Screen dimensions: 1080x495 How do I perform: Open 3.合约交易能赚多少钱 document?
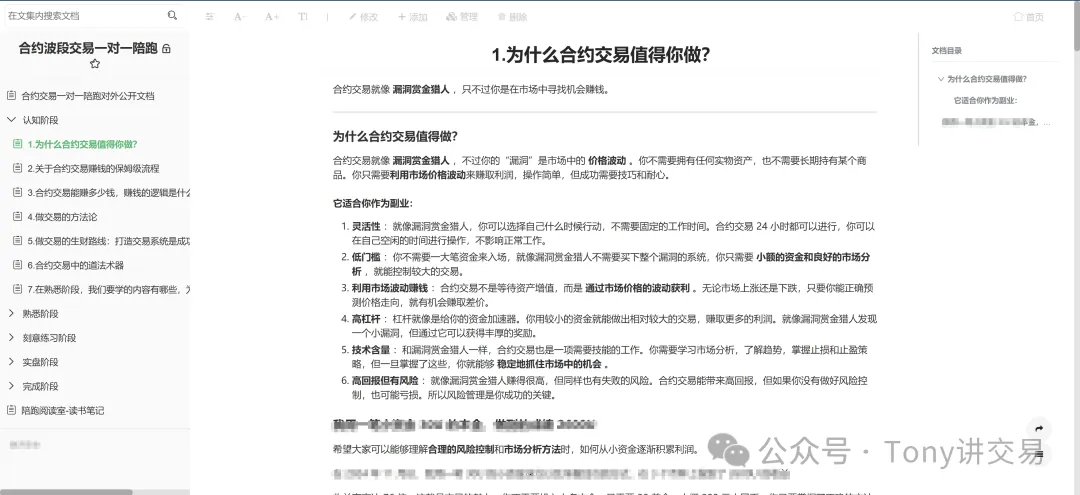(108, 193)
